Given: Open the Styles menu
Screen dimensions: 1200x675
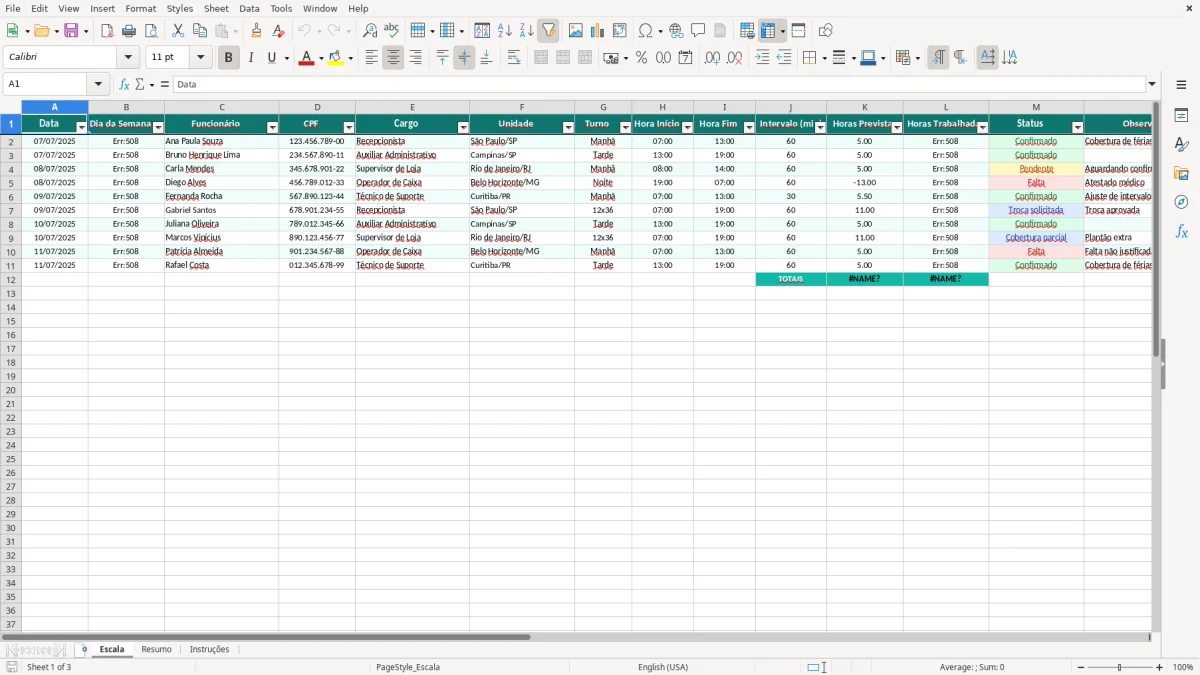Looking at the screenshot, I should pyautogui.click(x=180, y=8).
